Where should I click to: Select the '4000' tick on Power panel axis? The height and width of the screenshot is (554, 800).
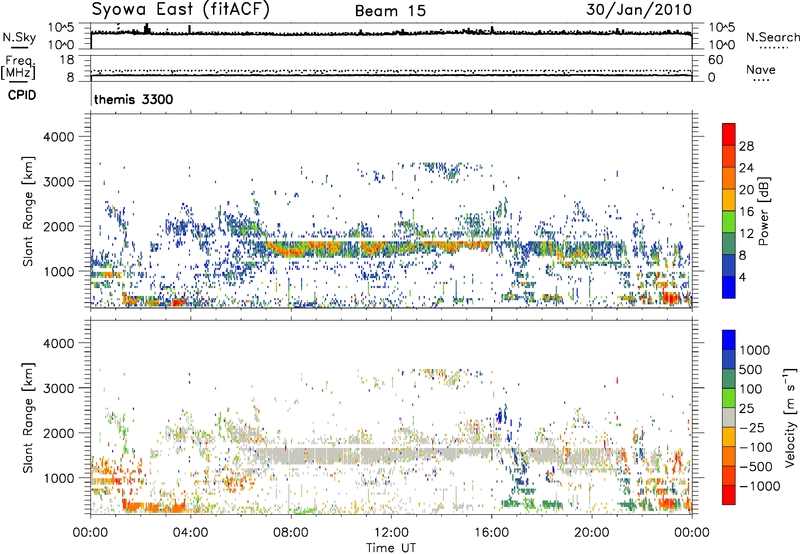point(58,137)
